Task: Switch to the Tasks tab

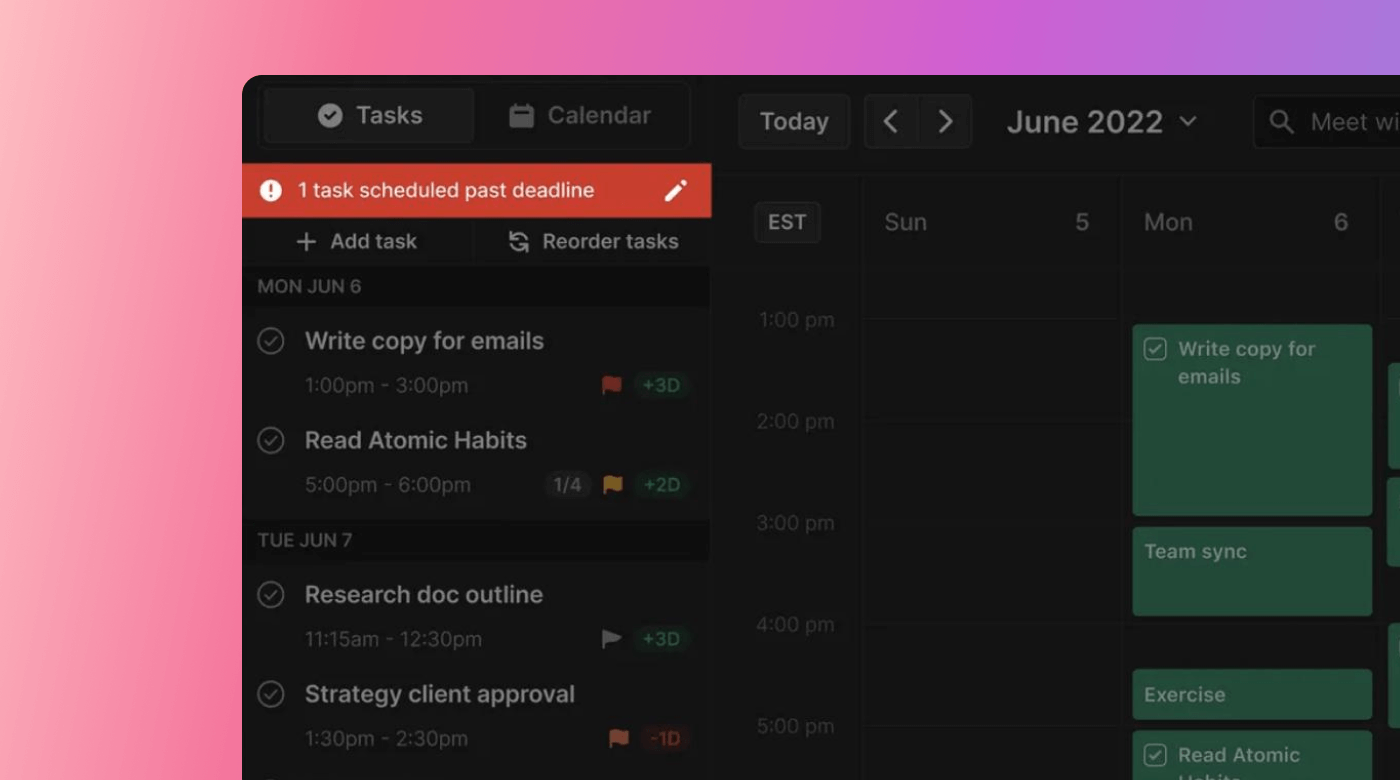Action: (369, 116)
